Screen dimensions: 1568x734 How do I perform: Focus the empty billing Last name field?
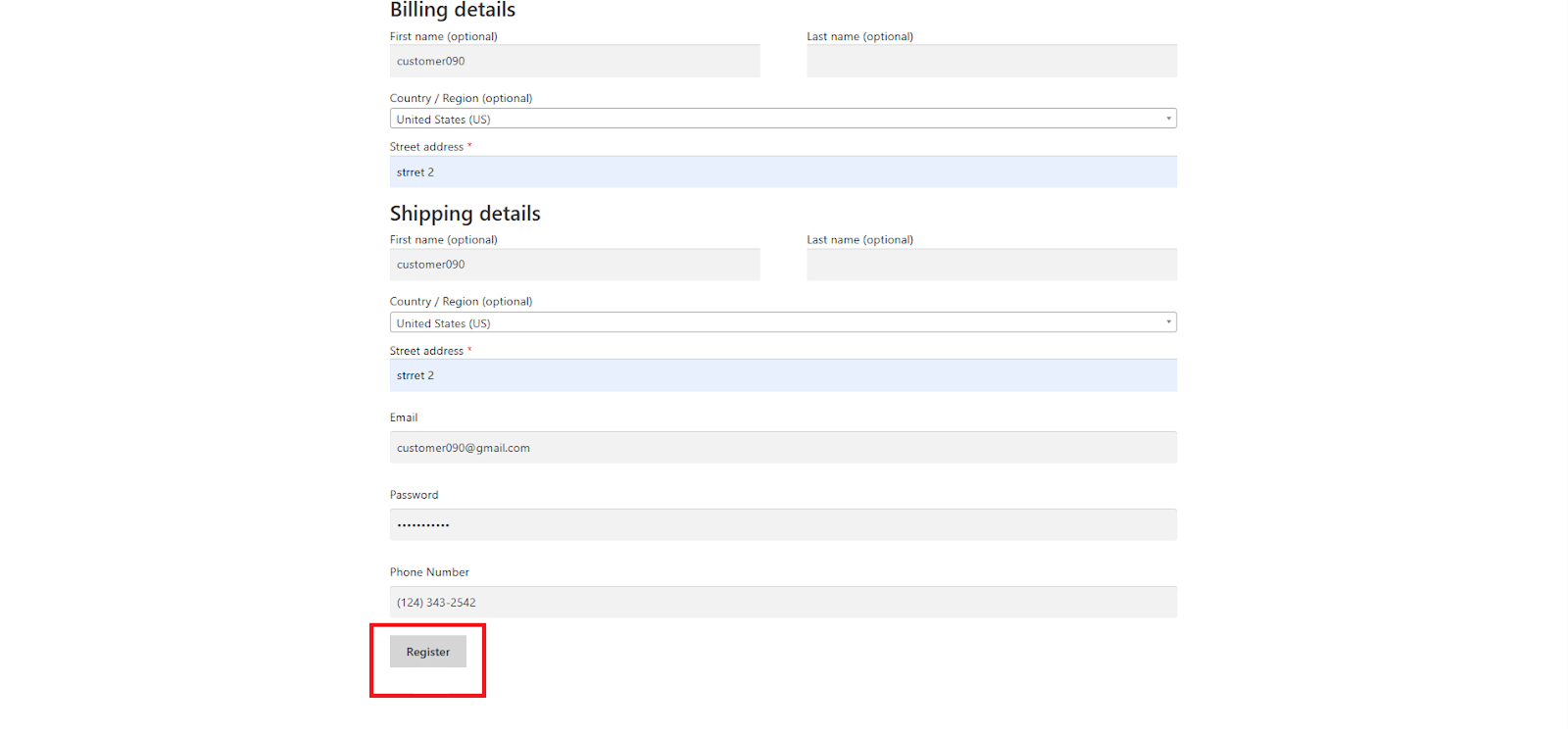(x=991, y=61)
